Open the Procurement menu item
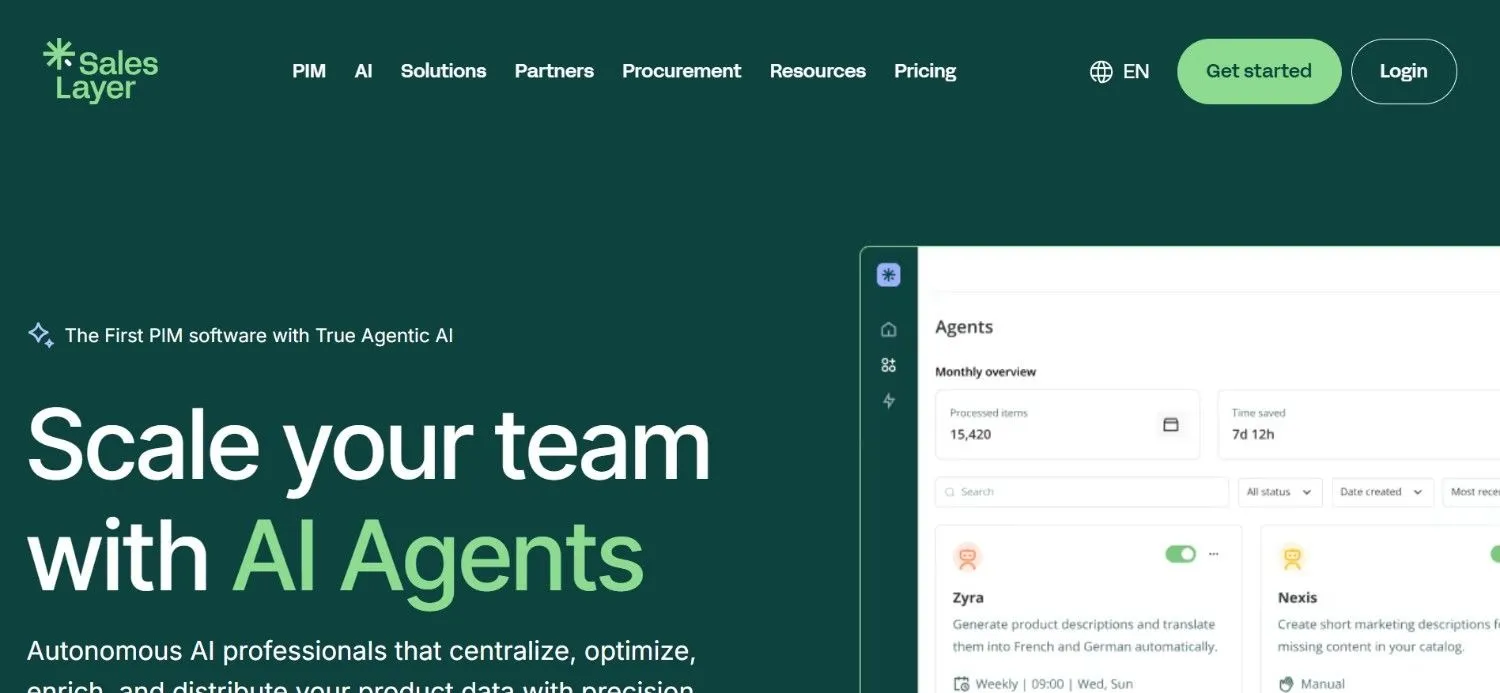The height and width of the screenshot is (693, 1500). [x=681, y=71]
